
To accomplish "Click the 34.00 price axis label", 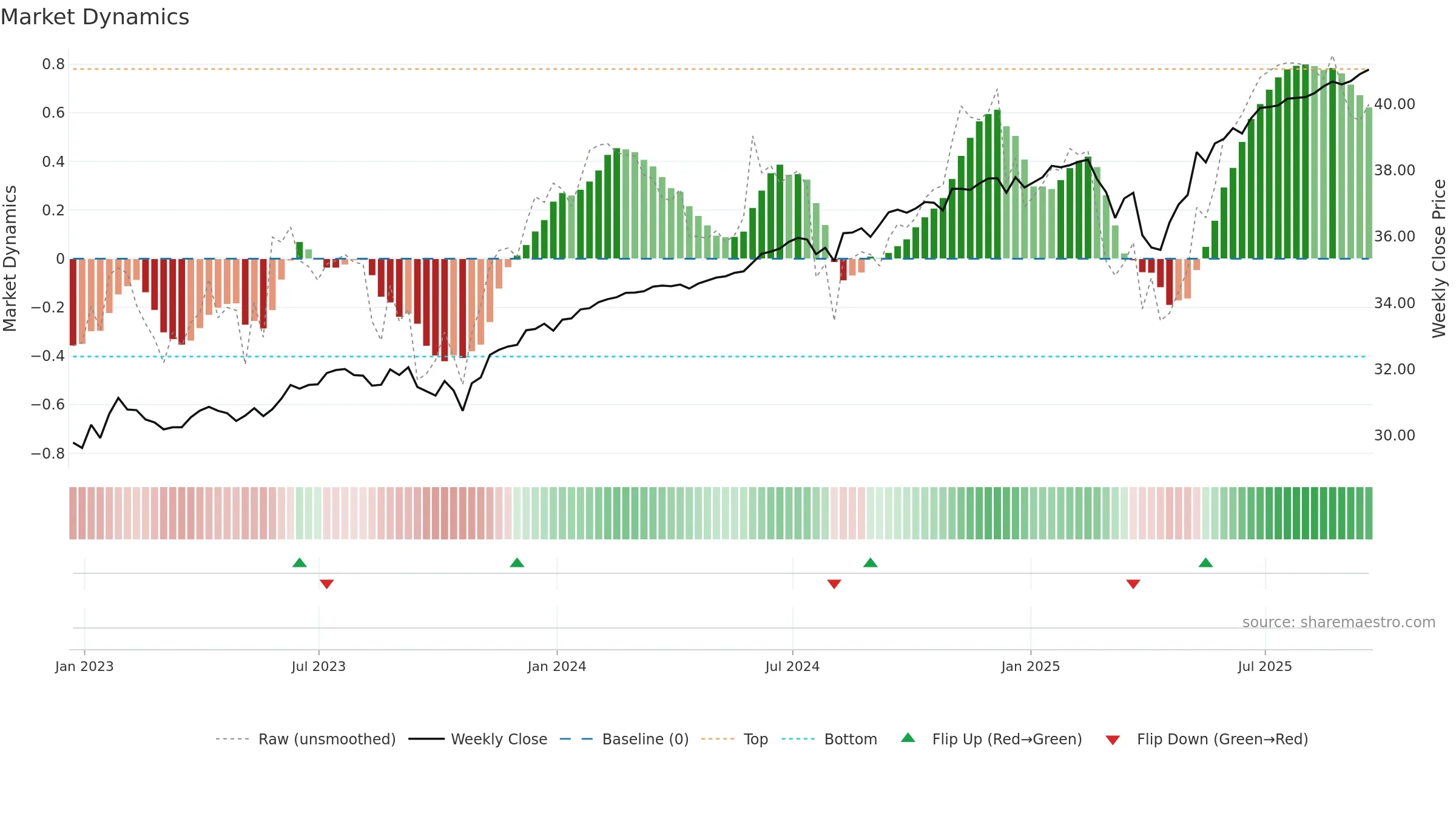I will tap(1395, 303).
